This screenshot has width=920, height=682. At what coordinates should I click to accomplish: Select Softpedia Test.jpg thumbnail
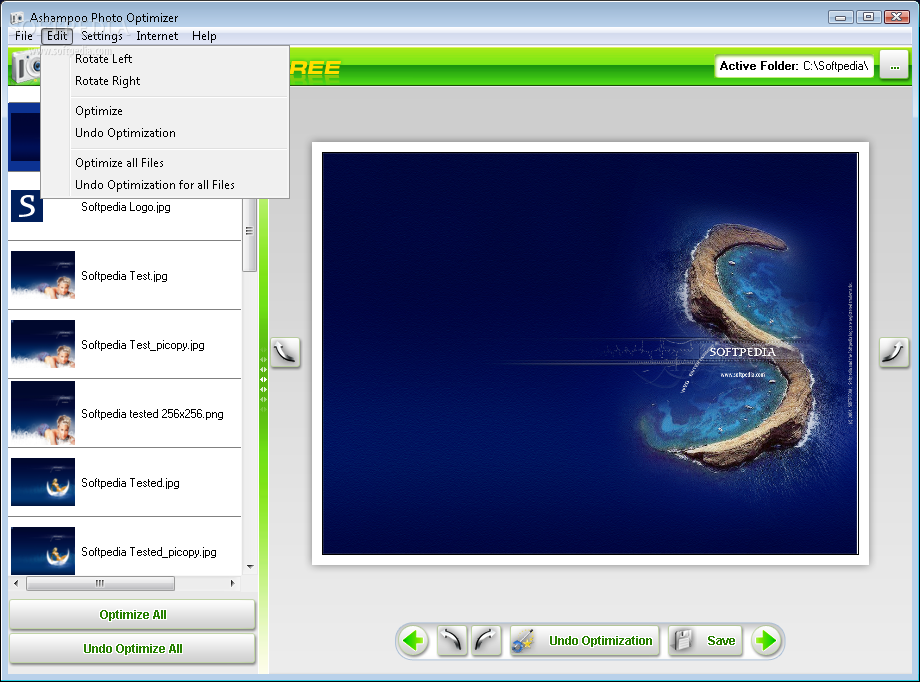[43, 275]
